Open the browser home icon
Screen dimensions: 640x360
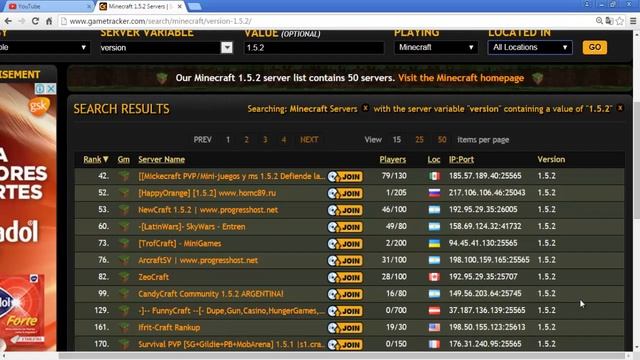[x=49, y=21]
